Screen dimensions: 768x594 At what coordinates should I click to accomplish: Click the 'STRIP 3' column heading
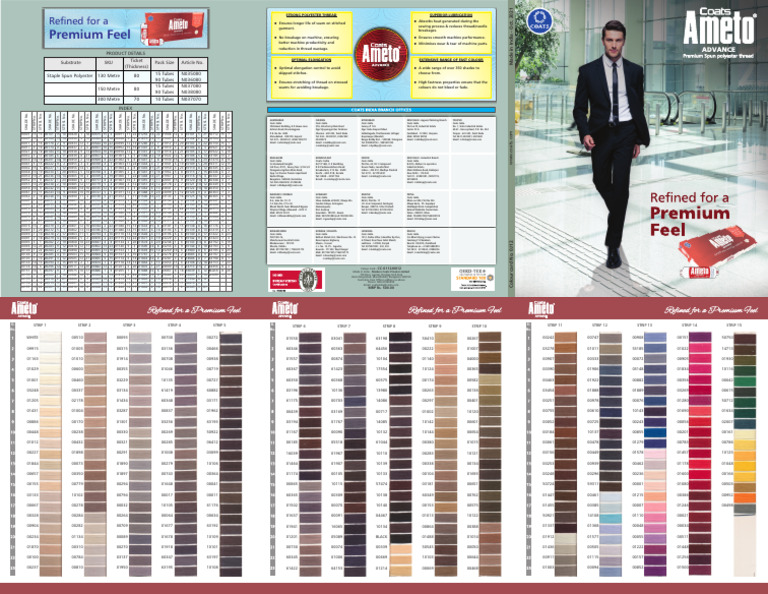129,325
